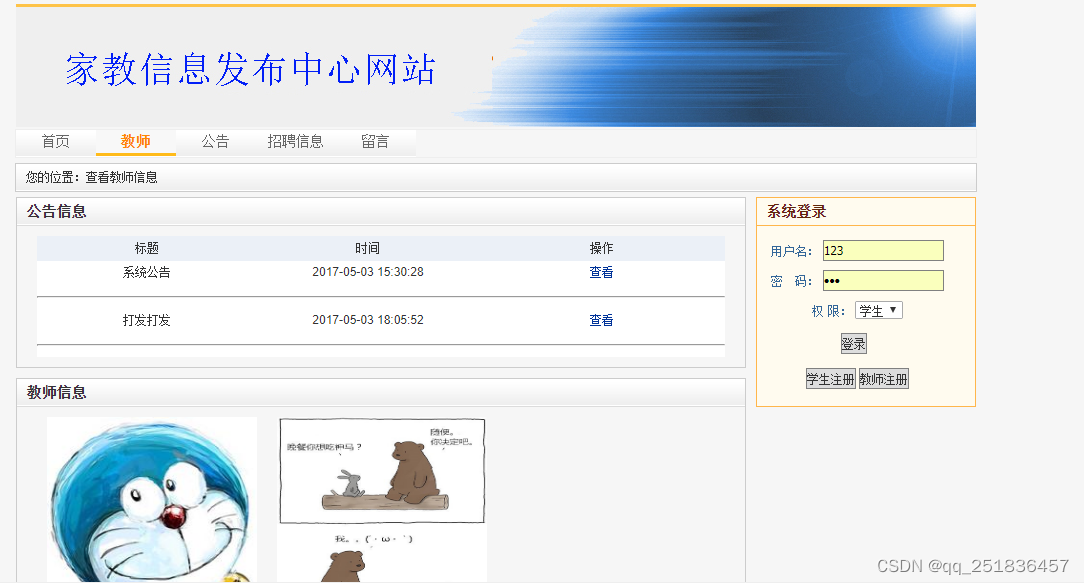Select the 教师 navigation tab
1084x584 pixels.
[x=136, y=142]
